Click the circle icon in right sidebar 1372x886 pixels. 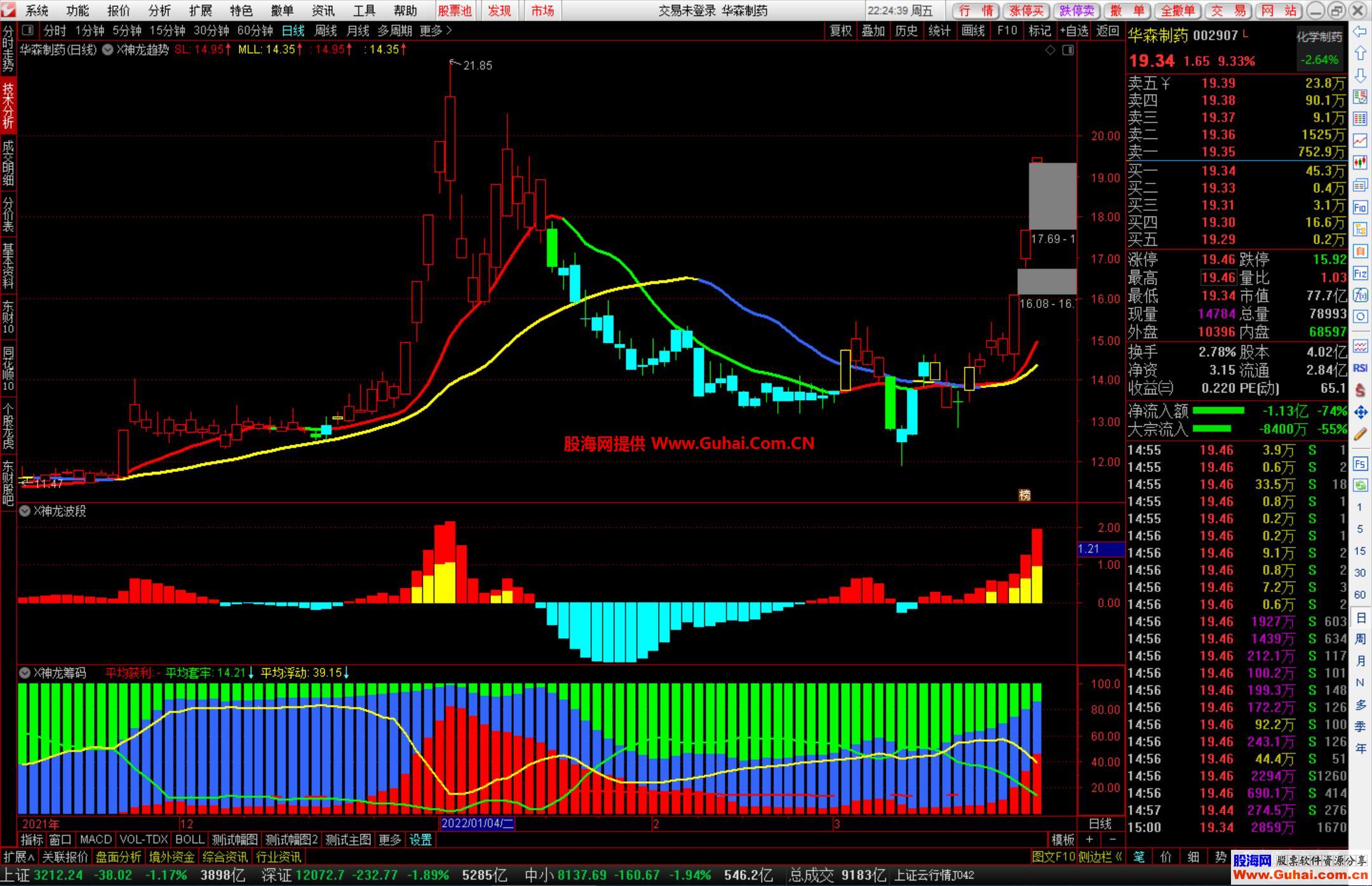pyautogui.click(x=1360, y=316)
